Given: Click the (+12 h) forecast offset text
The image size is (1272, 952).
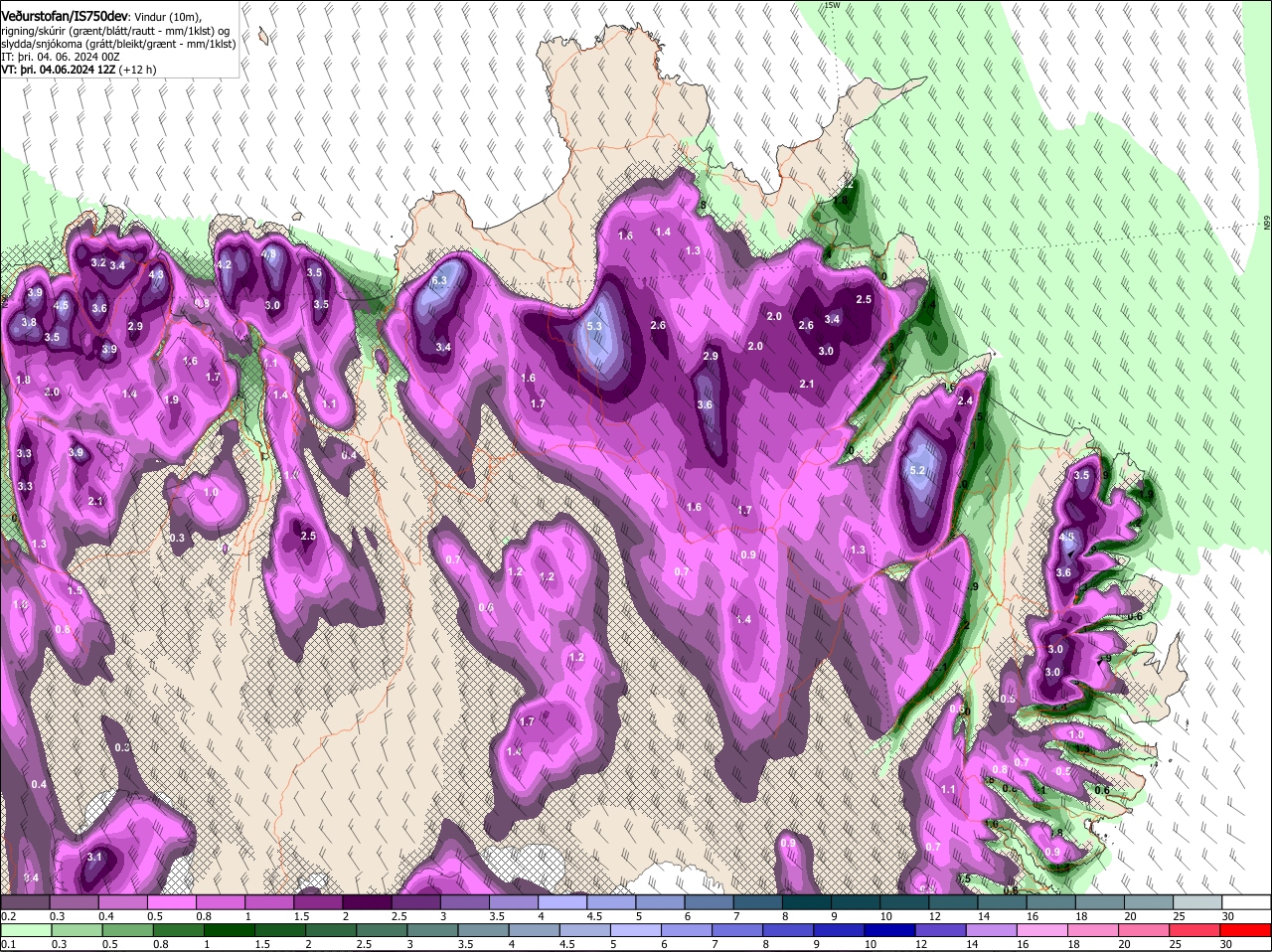Looking at the screenshot, I should (137, 71).
